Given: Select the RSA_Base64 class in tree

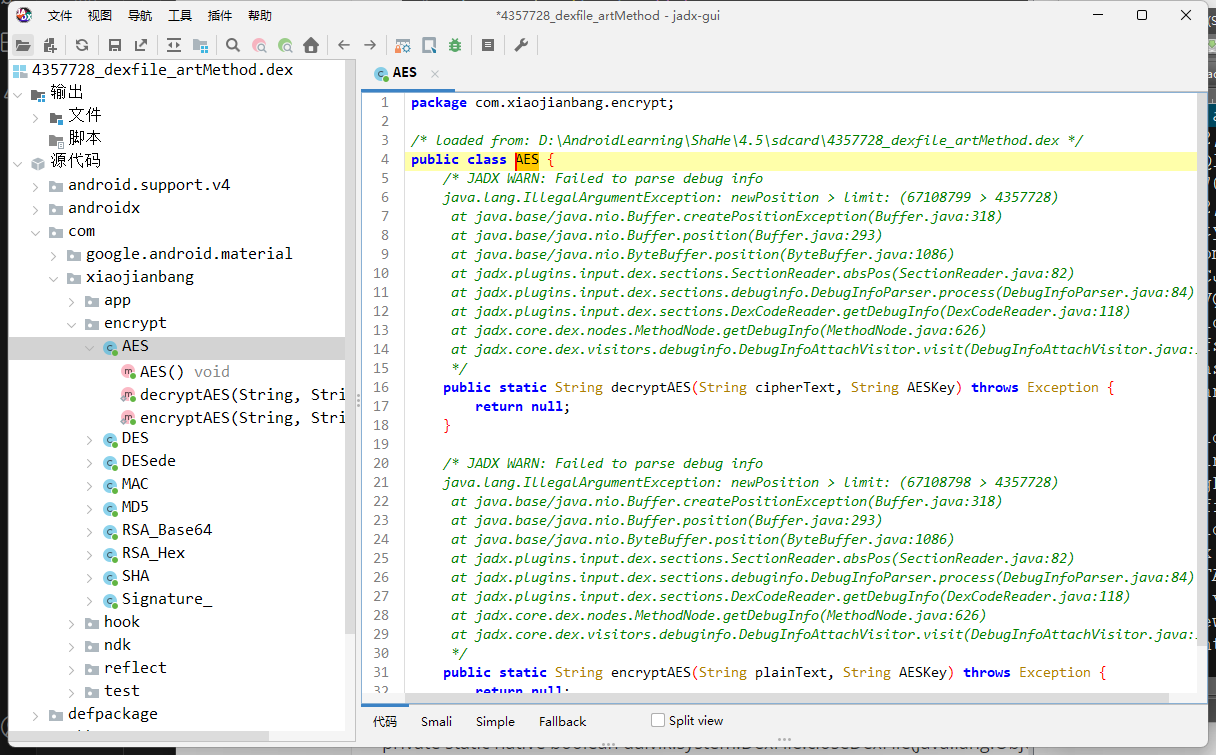Looking at the screenshot, I should coord(166,530).
